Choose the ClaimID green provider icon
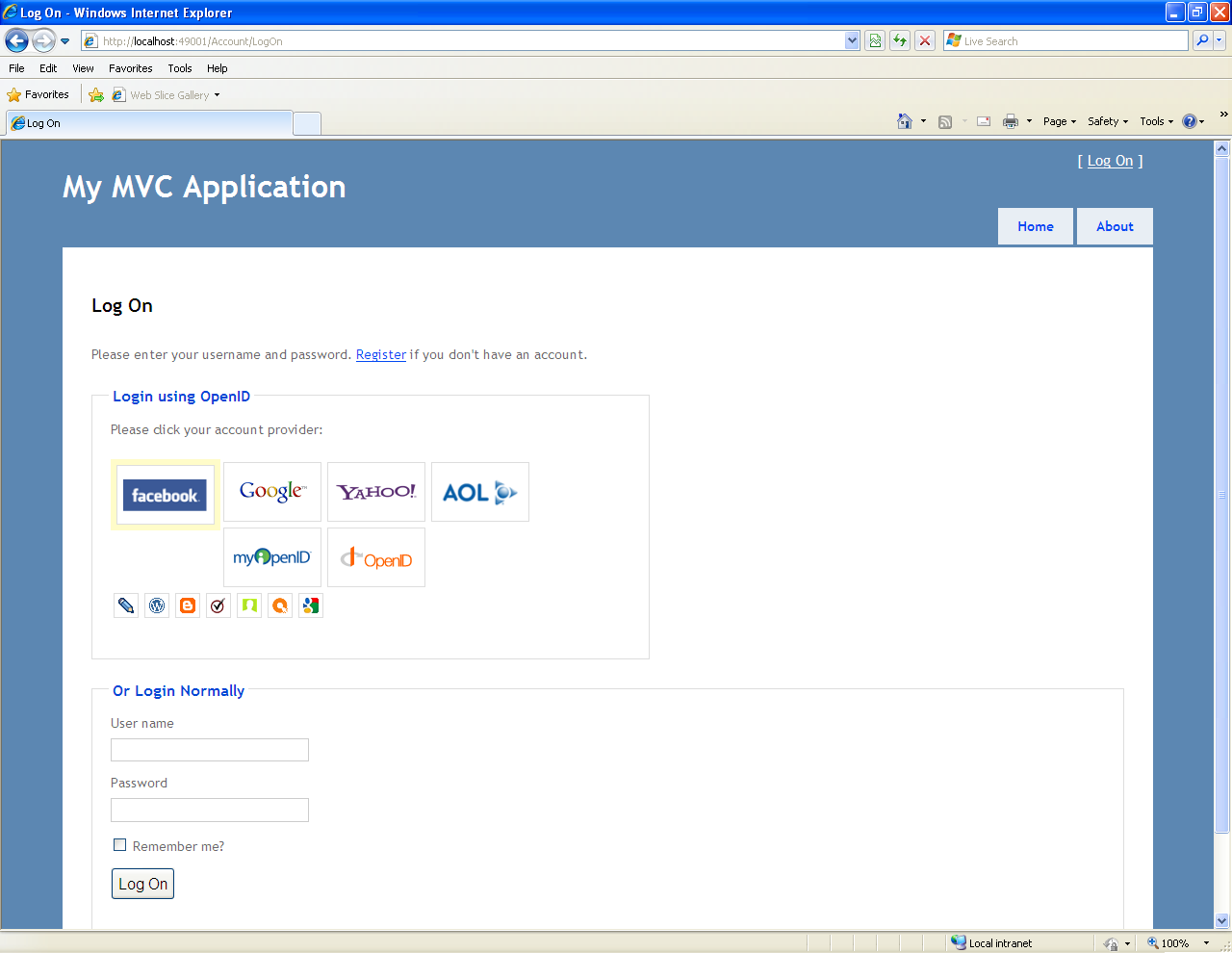1232x953 pixels. [x=249, y=605]
